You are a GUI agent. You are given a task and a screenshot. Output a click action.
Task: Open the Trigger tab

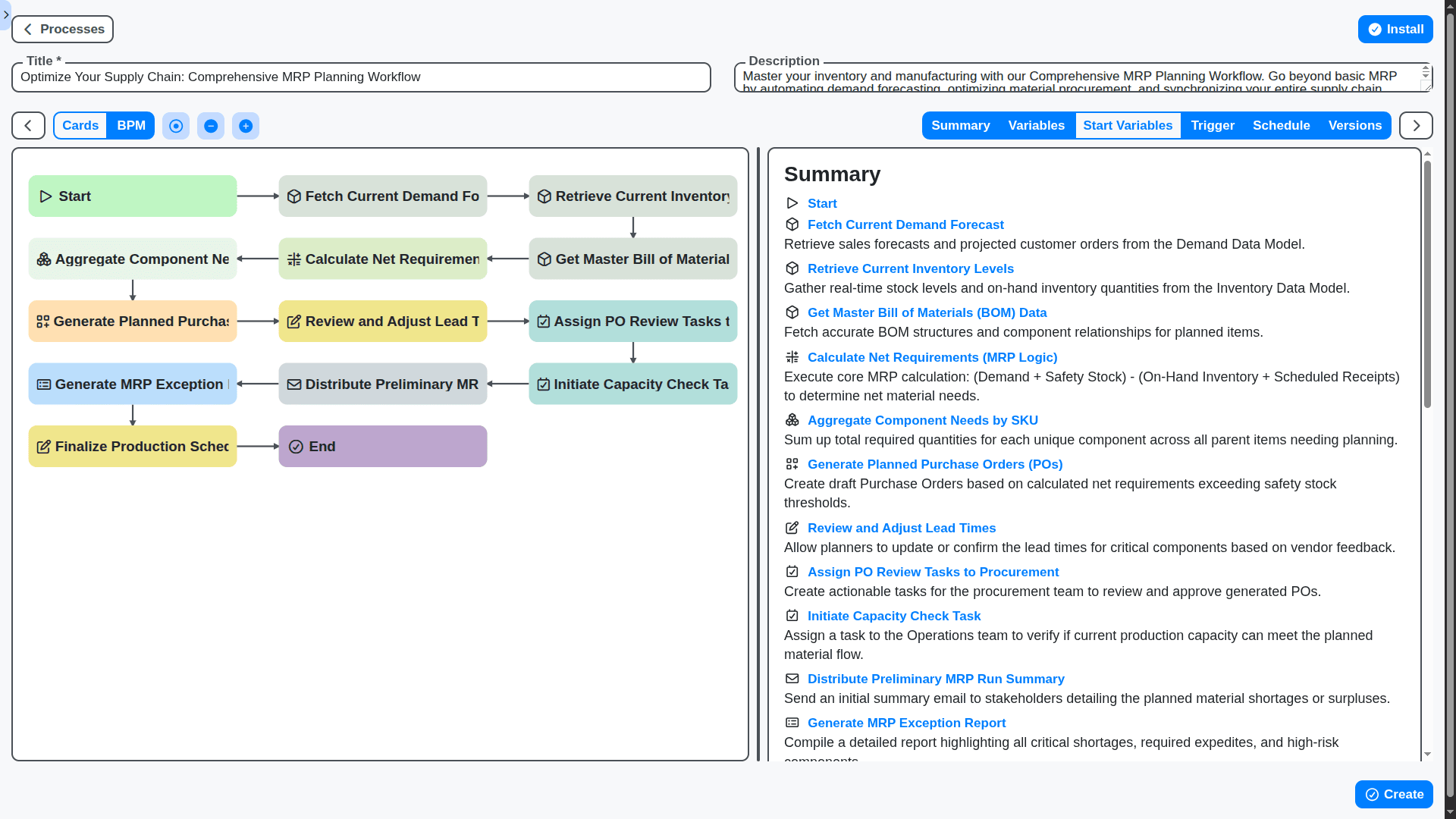point(1212,125)
